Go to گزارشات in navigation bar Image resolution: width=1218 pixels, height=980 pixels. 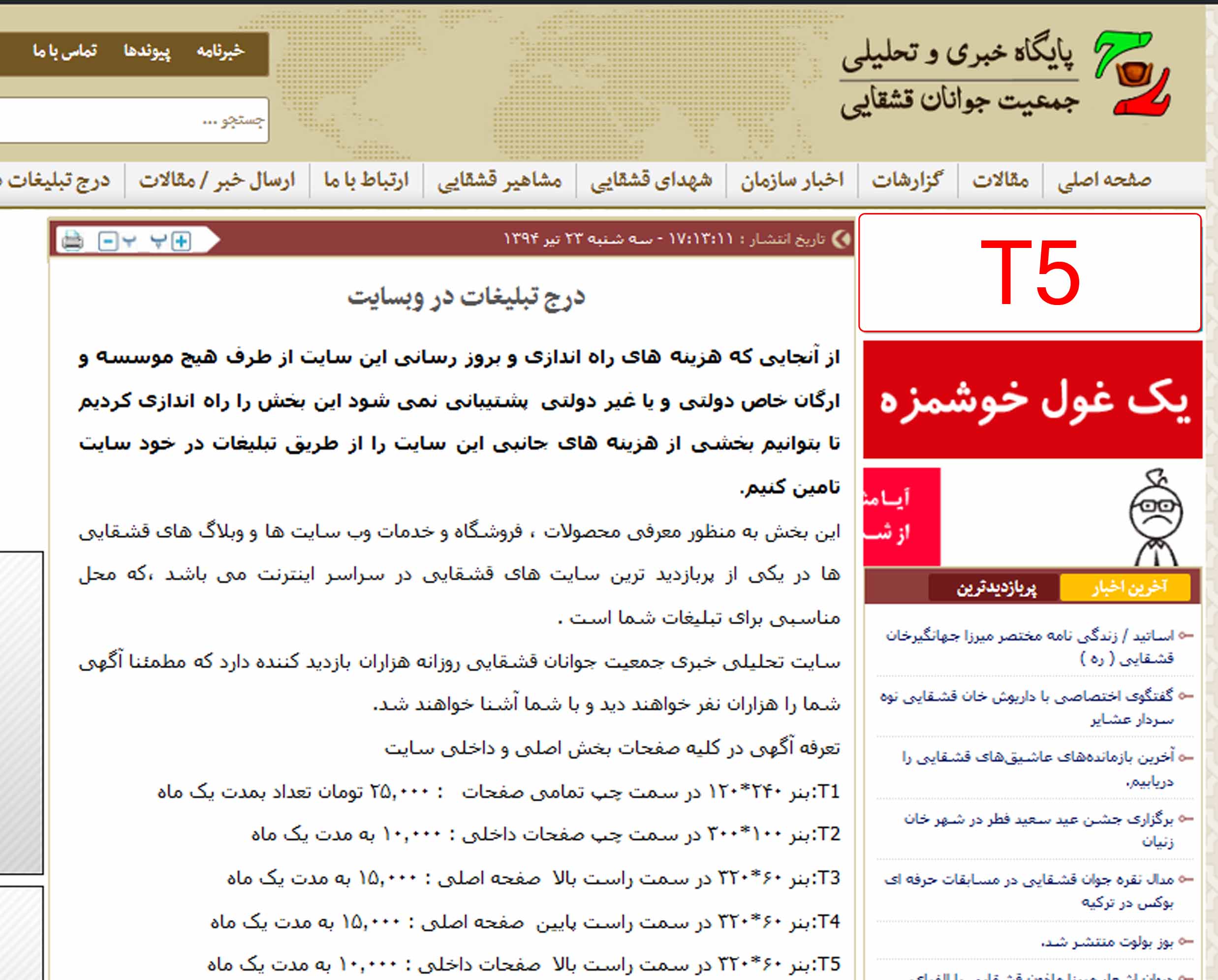pyautogui.click(x=907, y=180)
